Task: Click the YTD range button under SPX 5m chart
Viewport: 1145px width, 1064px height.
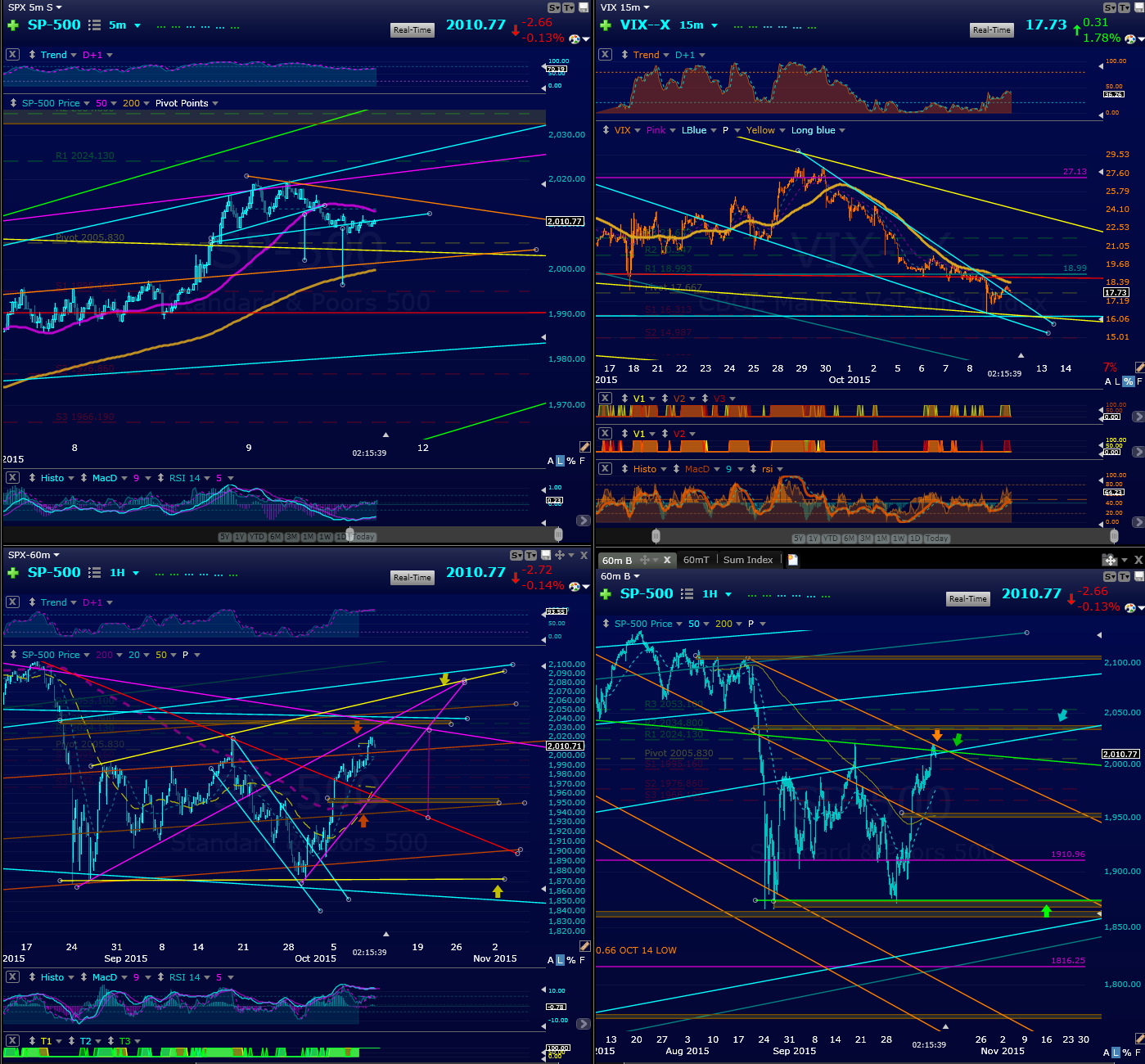Action: pyautogui.click(x=257, y=537)
